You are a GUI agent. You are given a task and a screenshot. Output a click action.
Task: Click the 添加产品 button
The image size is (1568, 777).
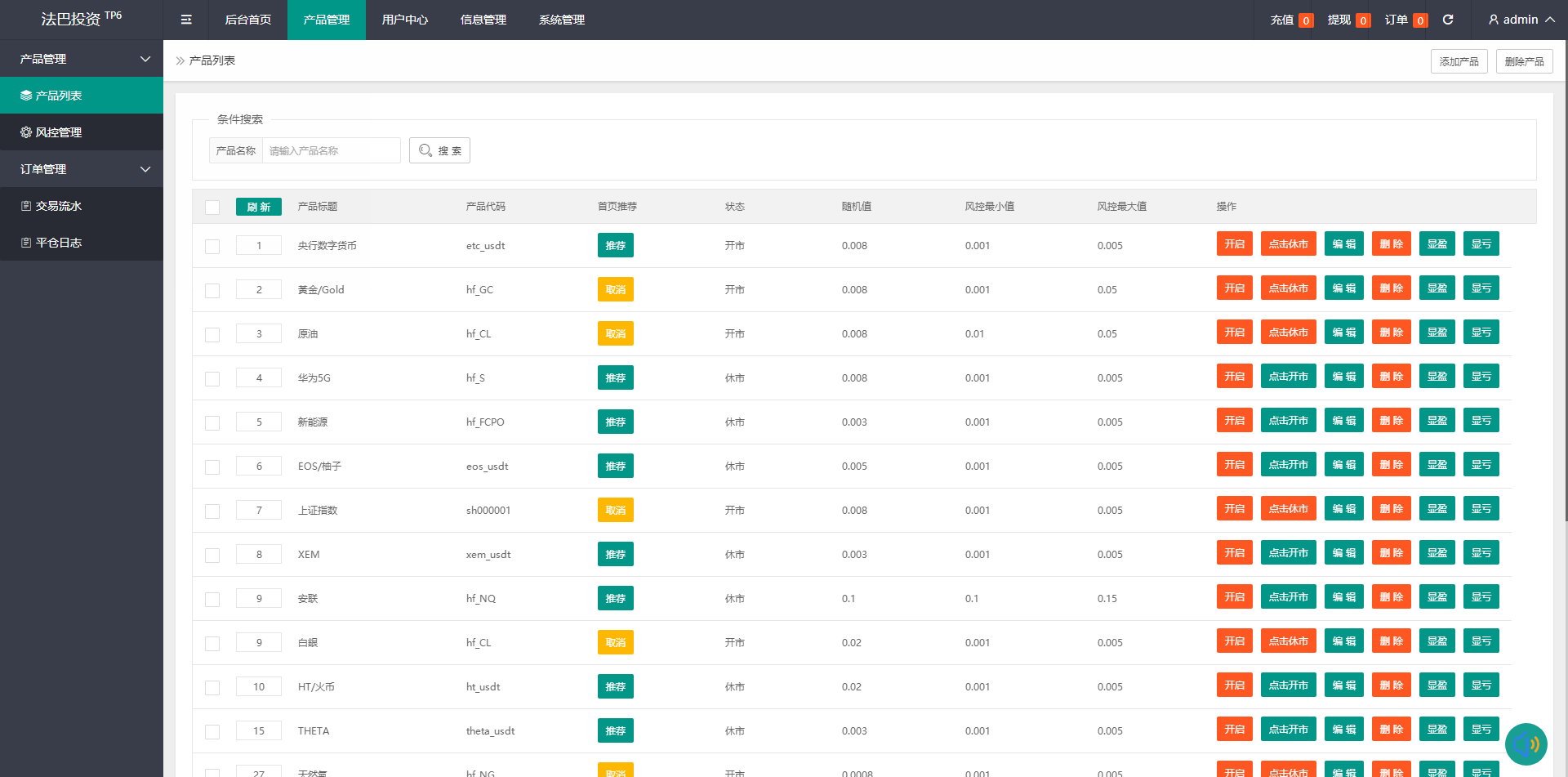1459,61
